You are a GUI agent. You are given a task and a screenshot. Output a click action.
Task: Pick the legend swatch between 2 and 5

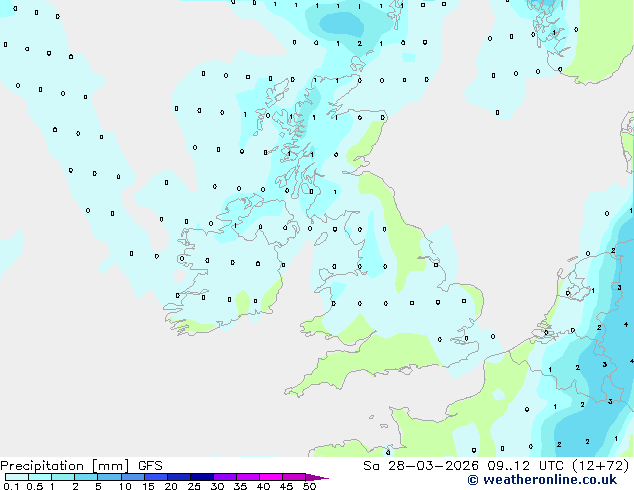pyautogui.click(x=86, y=477)
